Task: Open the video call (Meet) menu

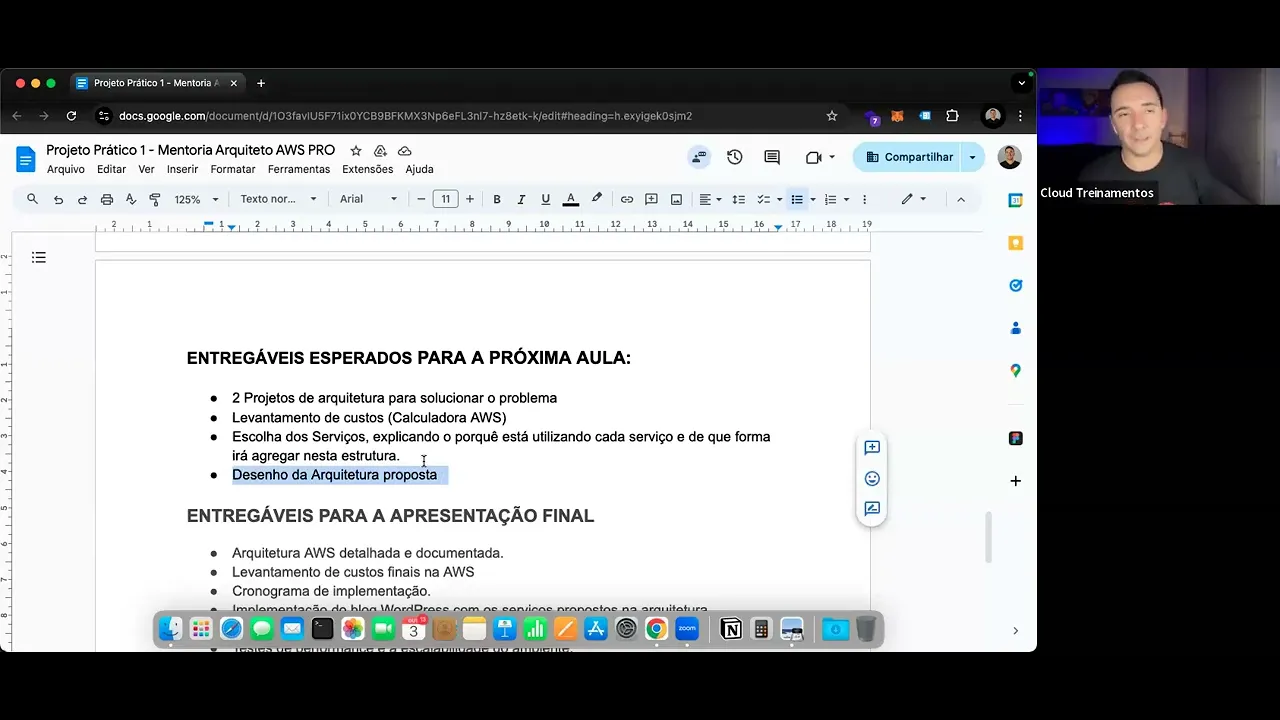Action: pos(820,157)
